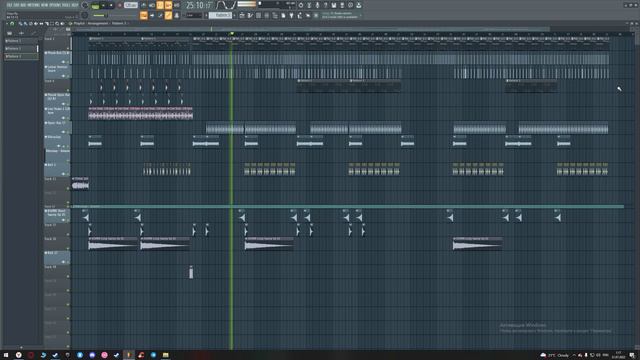Click the red record button

tap(120, 5)
